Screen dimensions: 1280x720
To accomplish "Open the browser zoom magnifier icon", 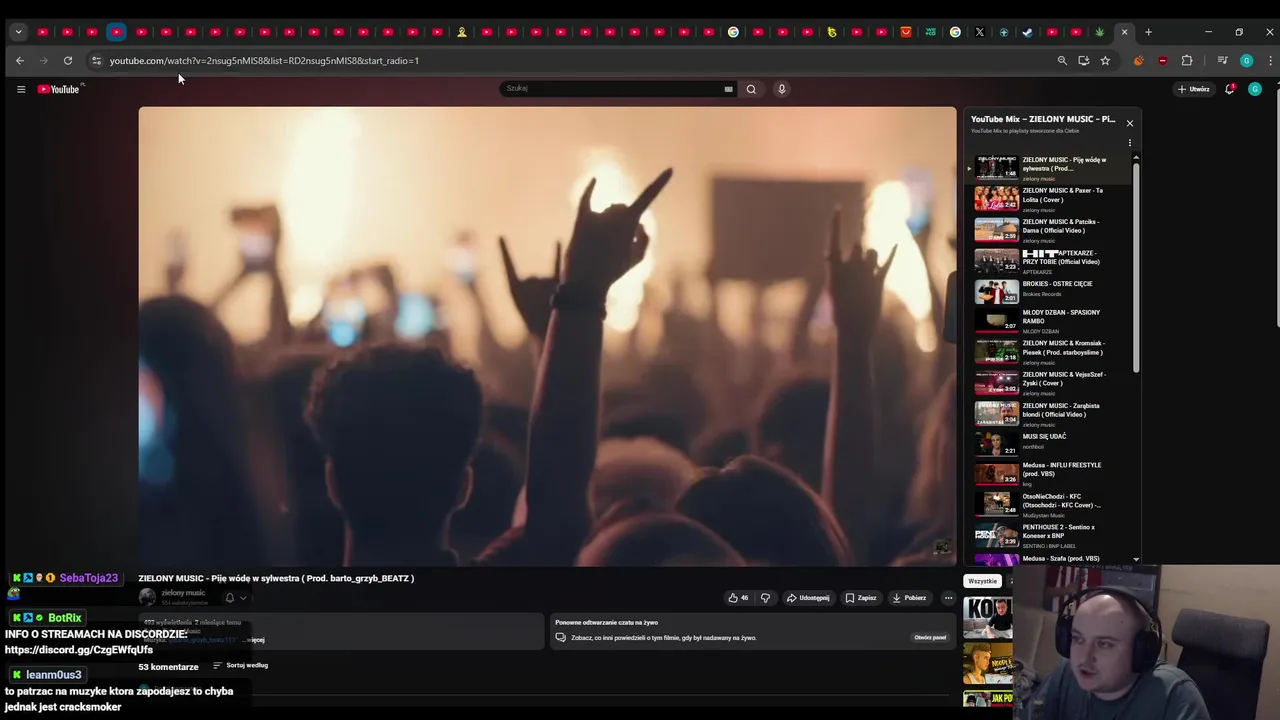I will [x=1062, y=61].
